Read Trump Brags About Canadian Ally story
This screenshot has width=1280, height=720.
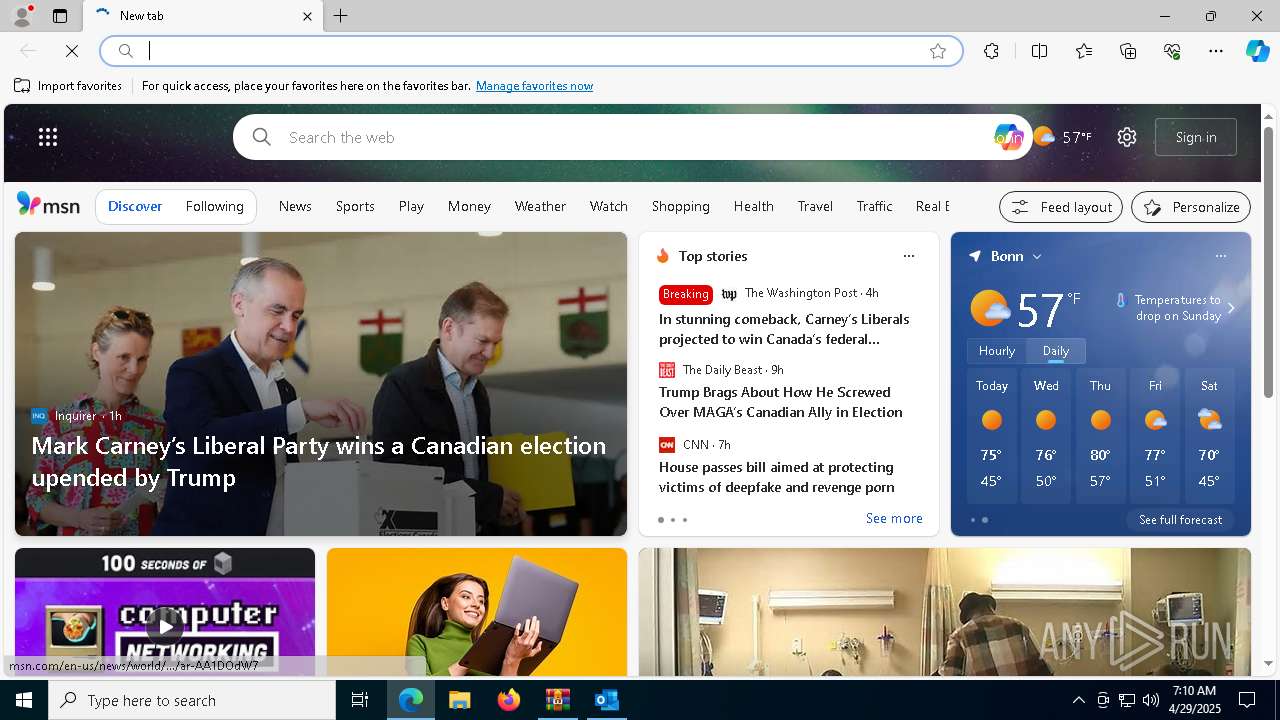pyautogui.click(x=780, y=402)
